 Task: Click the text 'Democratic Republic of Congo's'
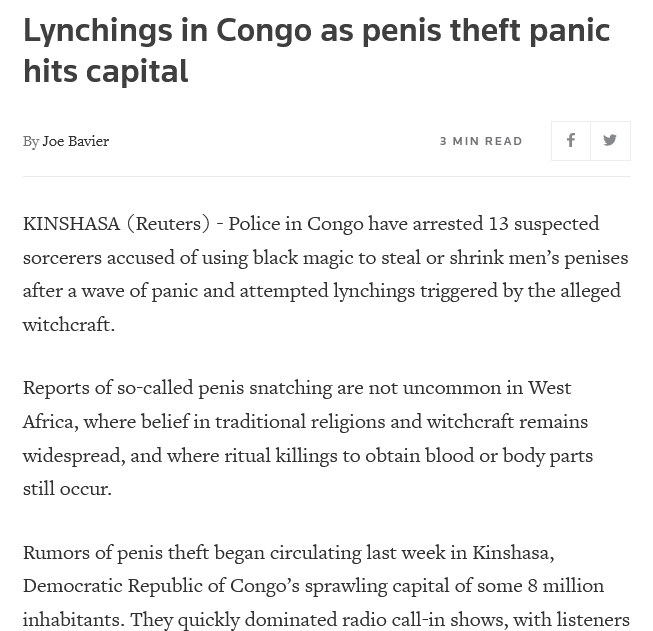pos(161,586)
